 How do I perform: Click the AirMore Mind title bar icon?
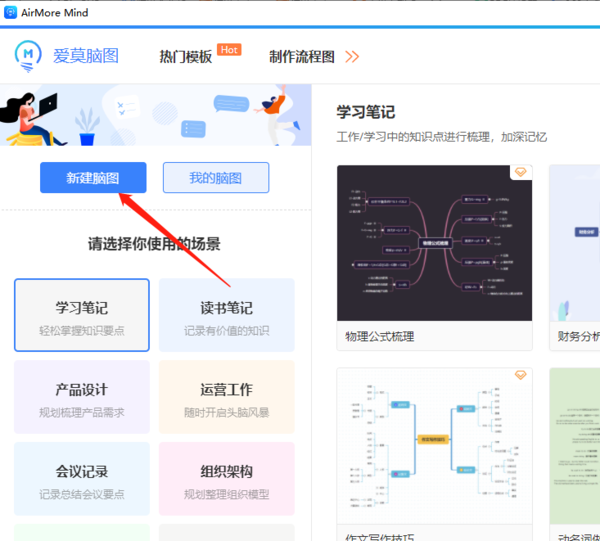(x=10, y=12)
